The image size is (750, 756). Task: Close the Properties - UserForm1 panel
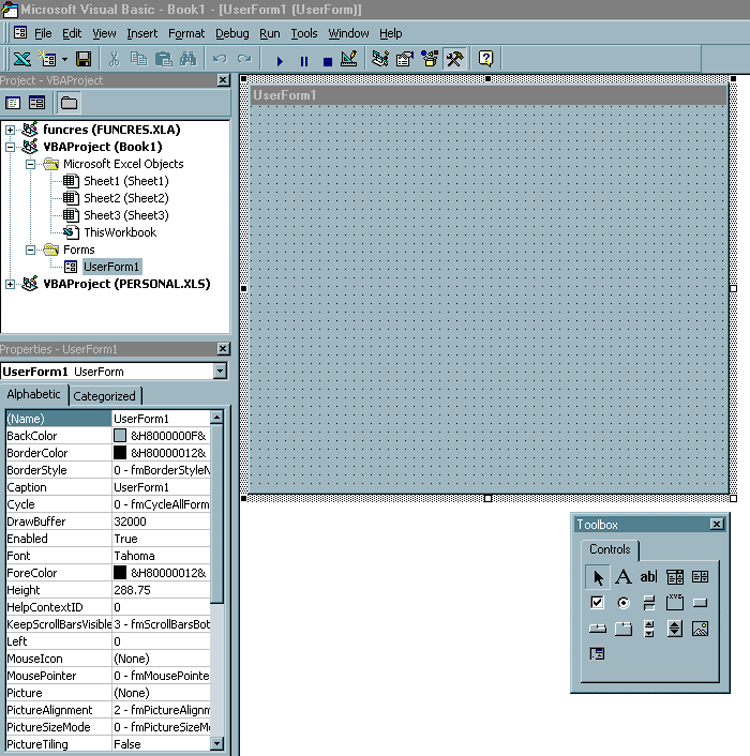(223, 349)
